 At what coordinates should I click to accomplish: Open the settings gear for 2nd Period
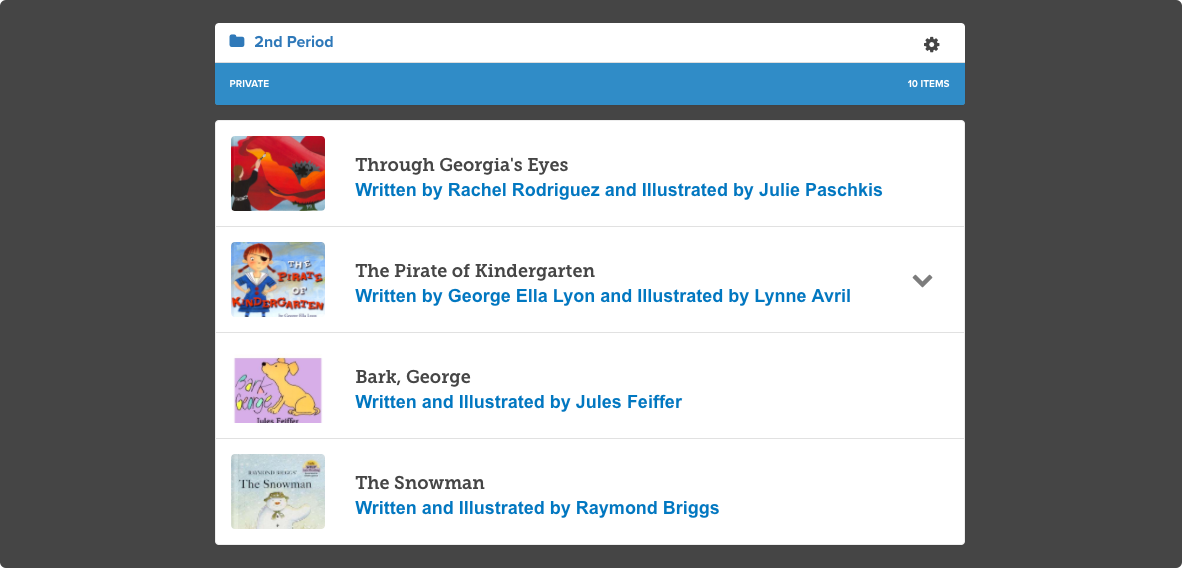pos(932,45)
